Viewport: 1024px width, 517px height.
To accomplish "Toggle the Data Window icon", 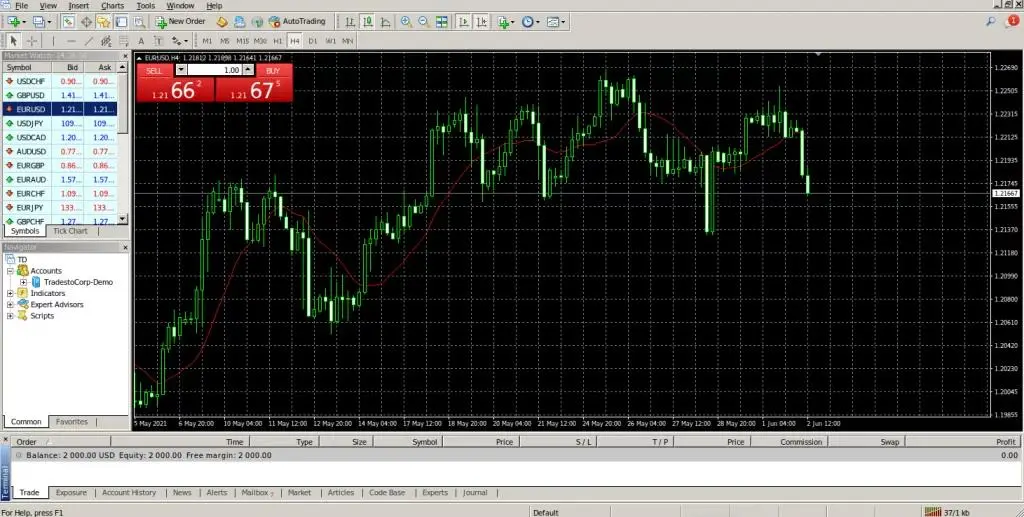I will coord(86,22).
